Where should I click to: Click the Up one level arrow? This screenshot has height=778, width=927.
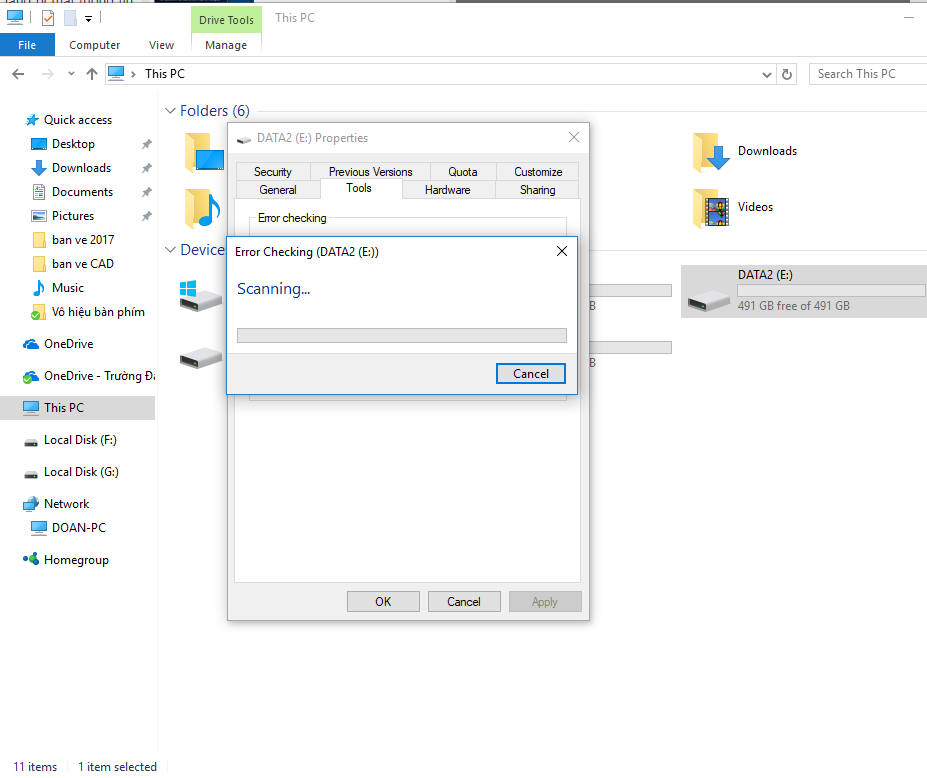coord(92,74)
